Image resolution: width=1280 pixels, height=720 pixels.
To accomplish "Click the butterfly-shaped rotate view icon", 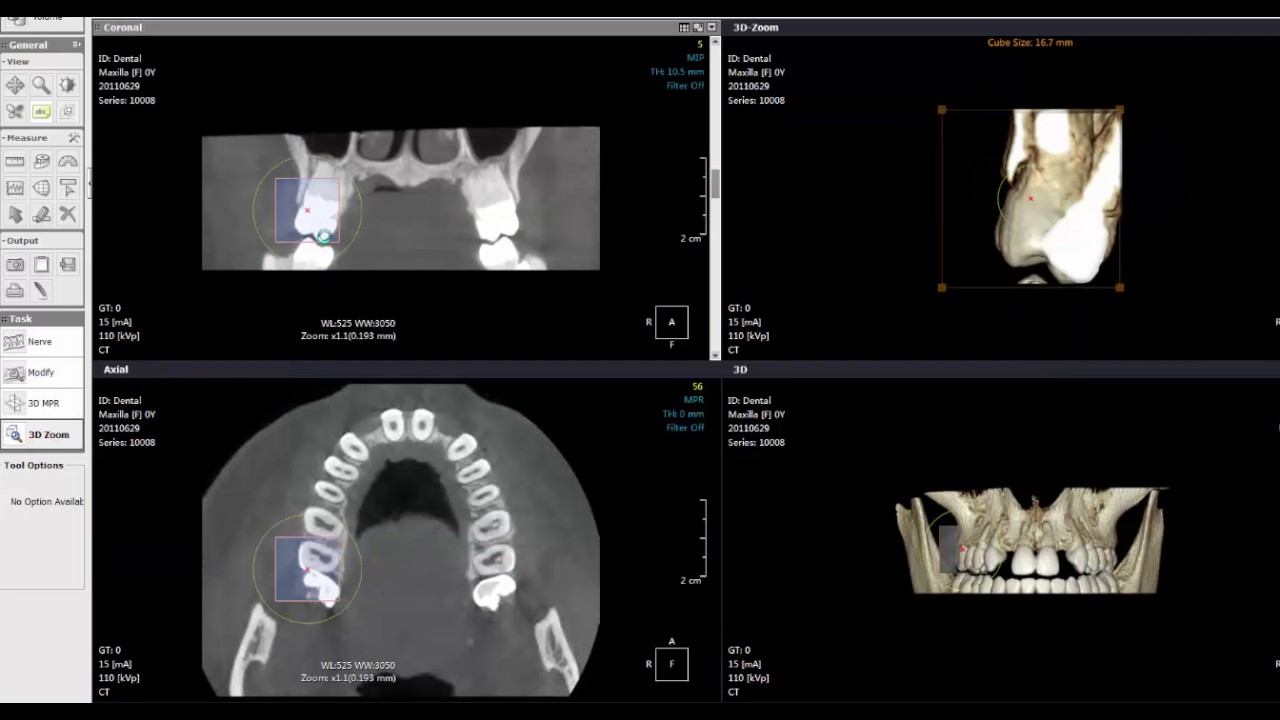I will point(15,112).
